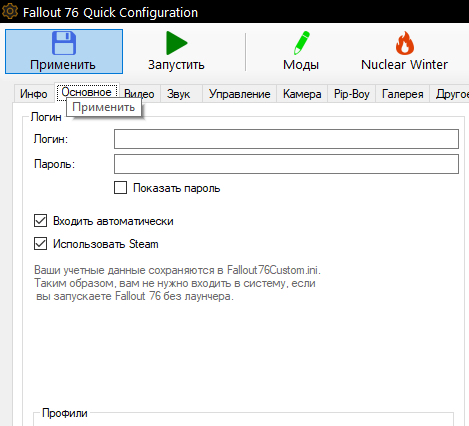Click the Основное tab
Viewport: 469px width, 426px height.
click(87, 92)
